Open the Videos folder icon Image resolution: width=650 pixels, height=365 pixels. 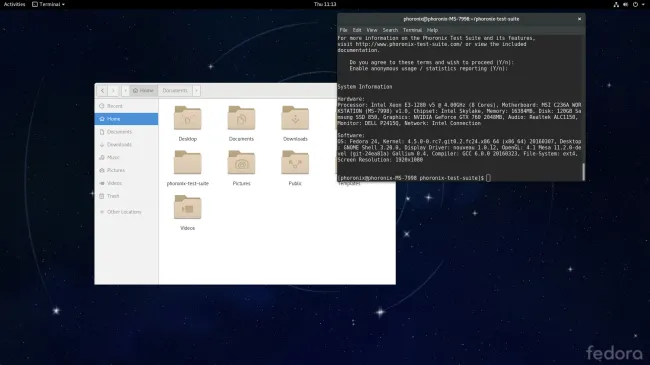pos(187,207)
